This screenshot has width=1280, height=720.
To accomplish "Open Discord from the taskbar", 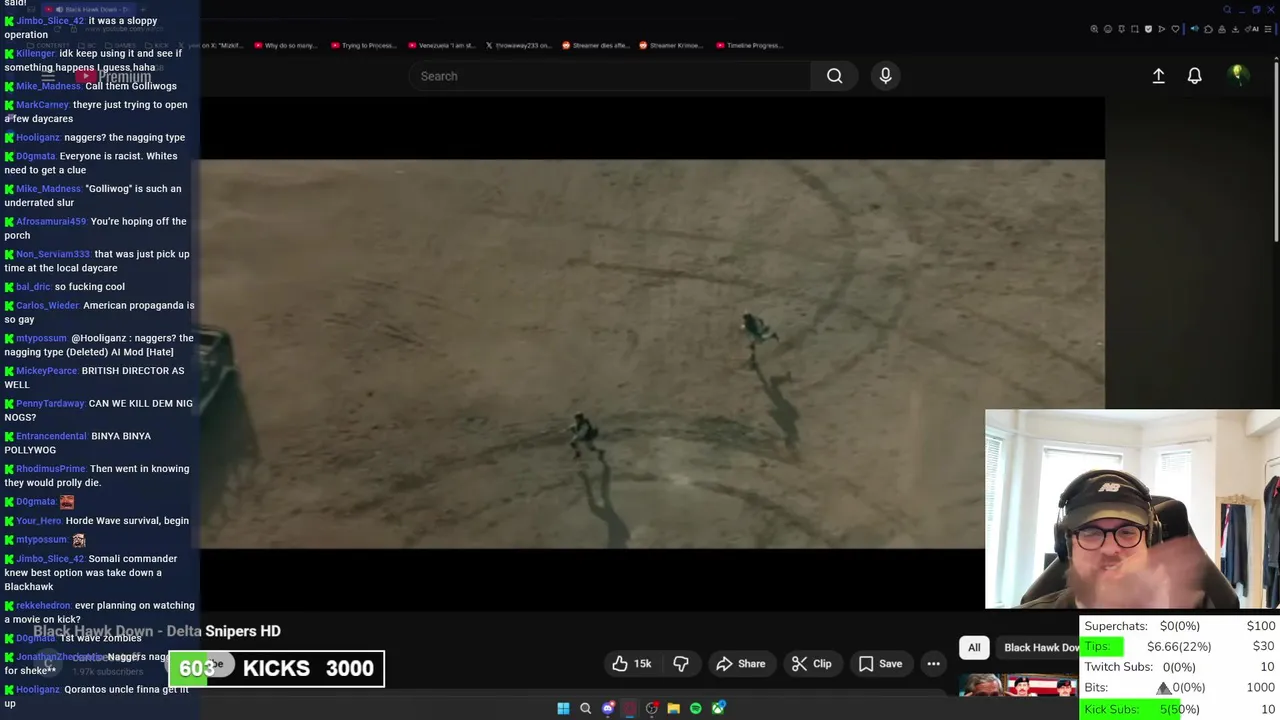I will coord(607,708).
